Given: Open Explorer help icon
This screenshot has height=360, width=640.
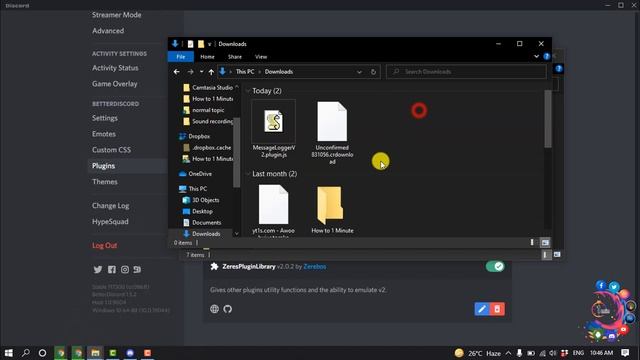Looking at the screenshot, I should coord(547,56).
